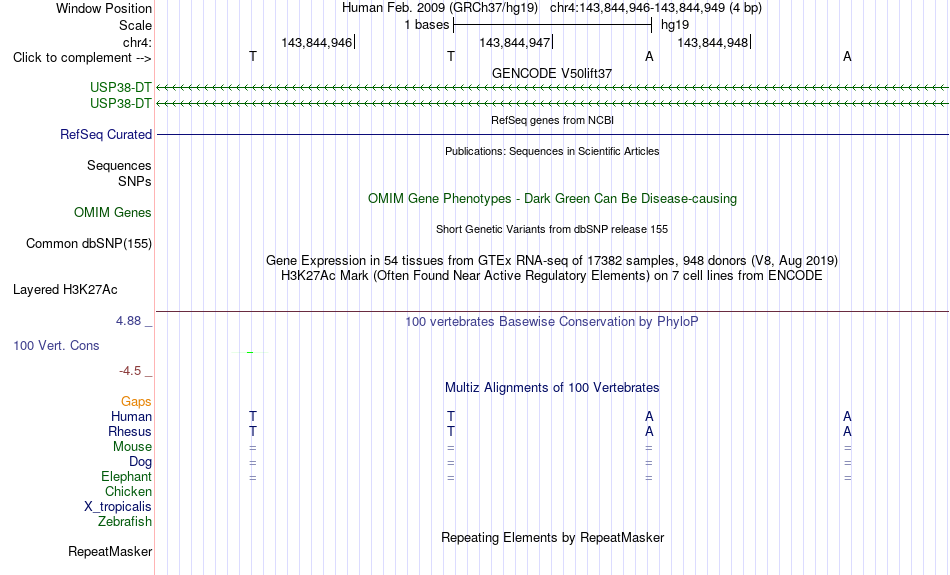Click the SNPs track label
Screen dimensions: 950x575
point(135,181)
